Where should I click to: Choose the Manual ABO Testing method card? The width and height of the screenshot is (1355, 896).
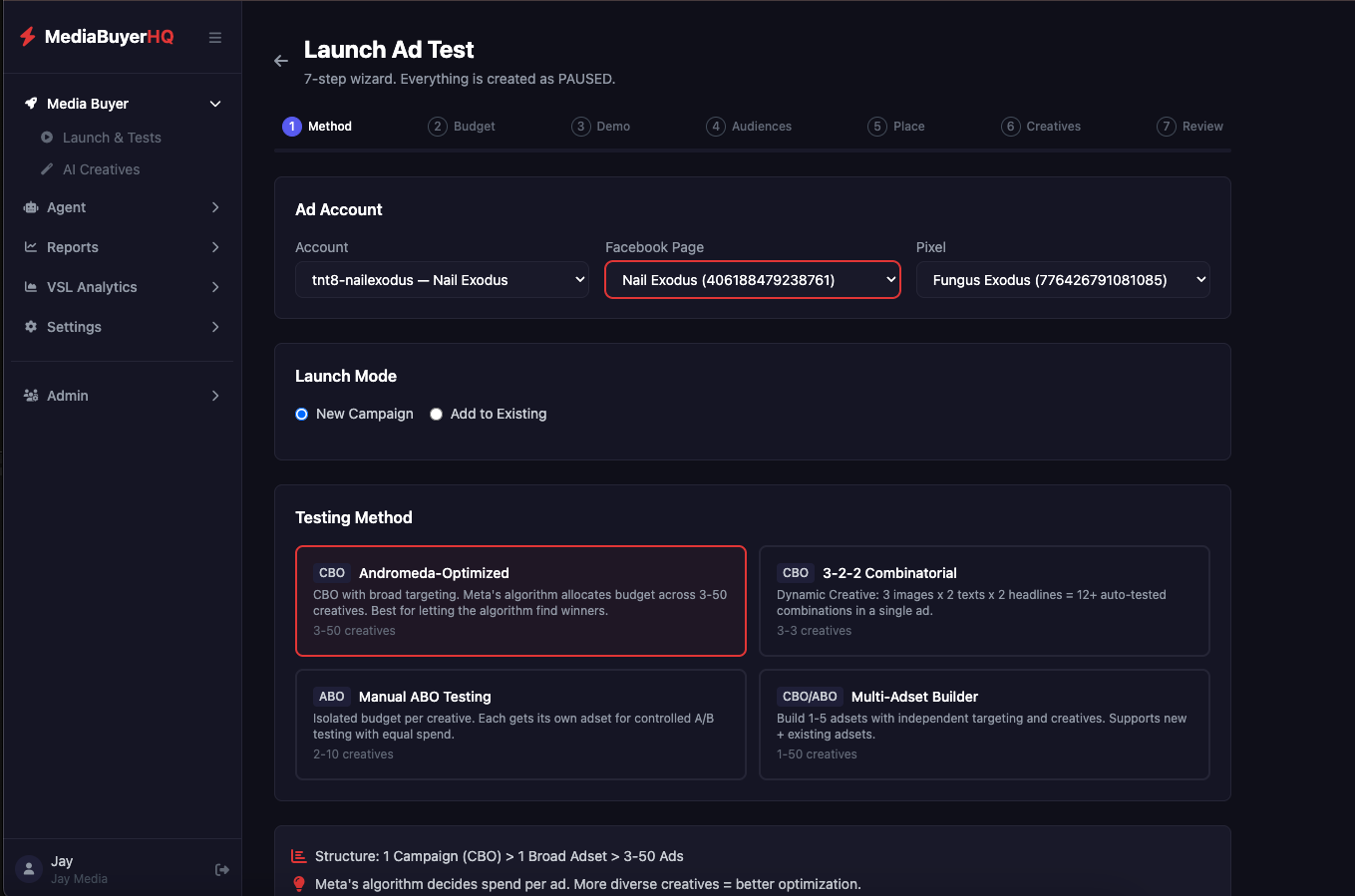pyautogui.click(x=520, y=725)
